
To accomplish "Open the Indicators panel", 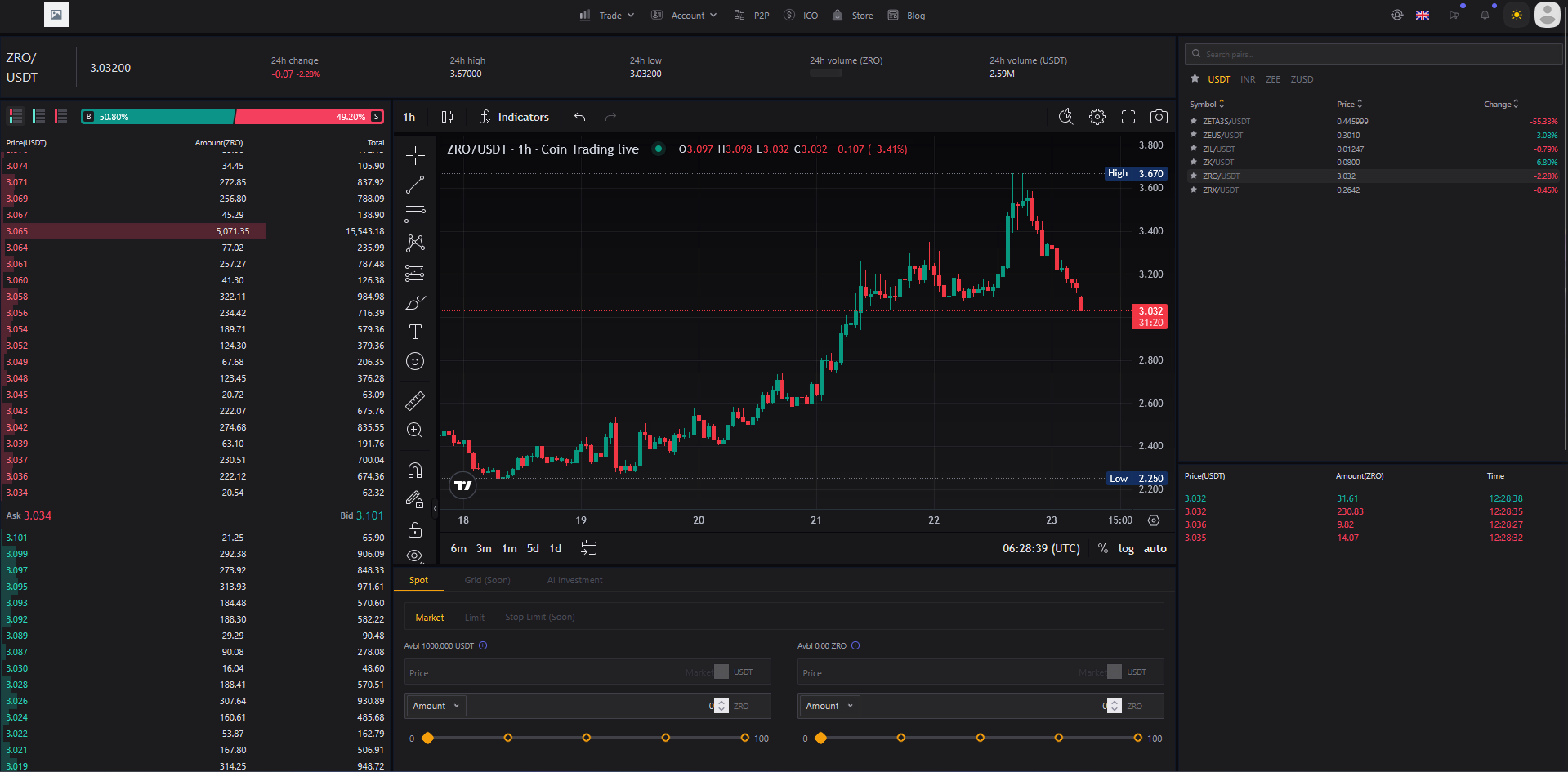I will [x=514, y=117].
